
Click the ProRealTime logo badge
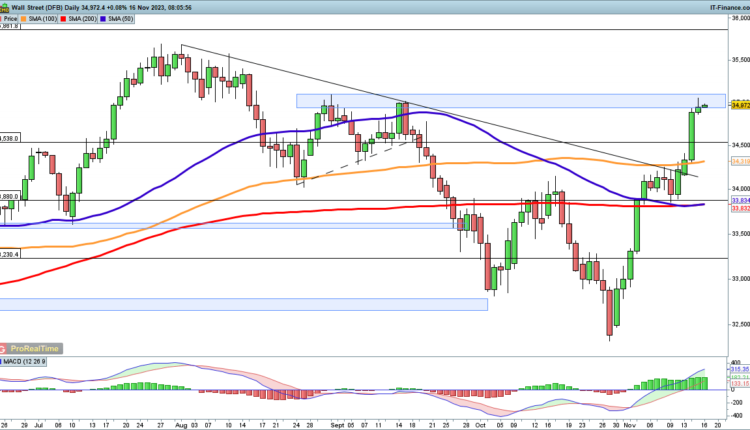click(x=31, y=348)
